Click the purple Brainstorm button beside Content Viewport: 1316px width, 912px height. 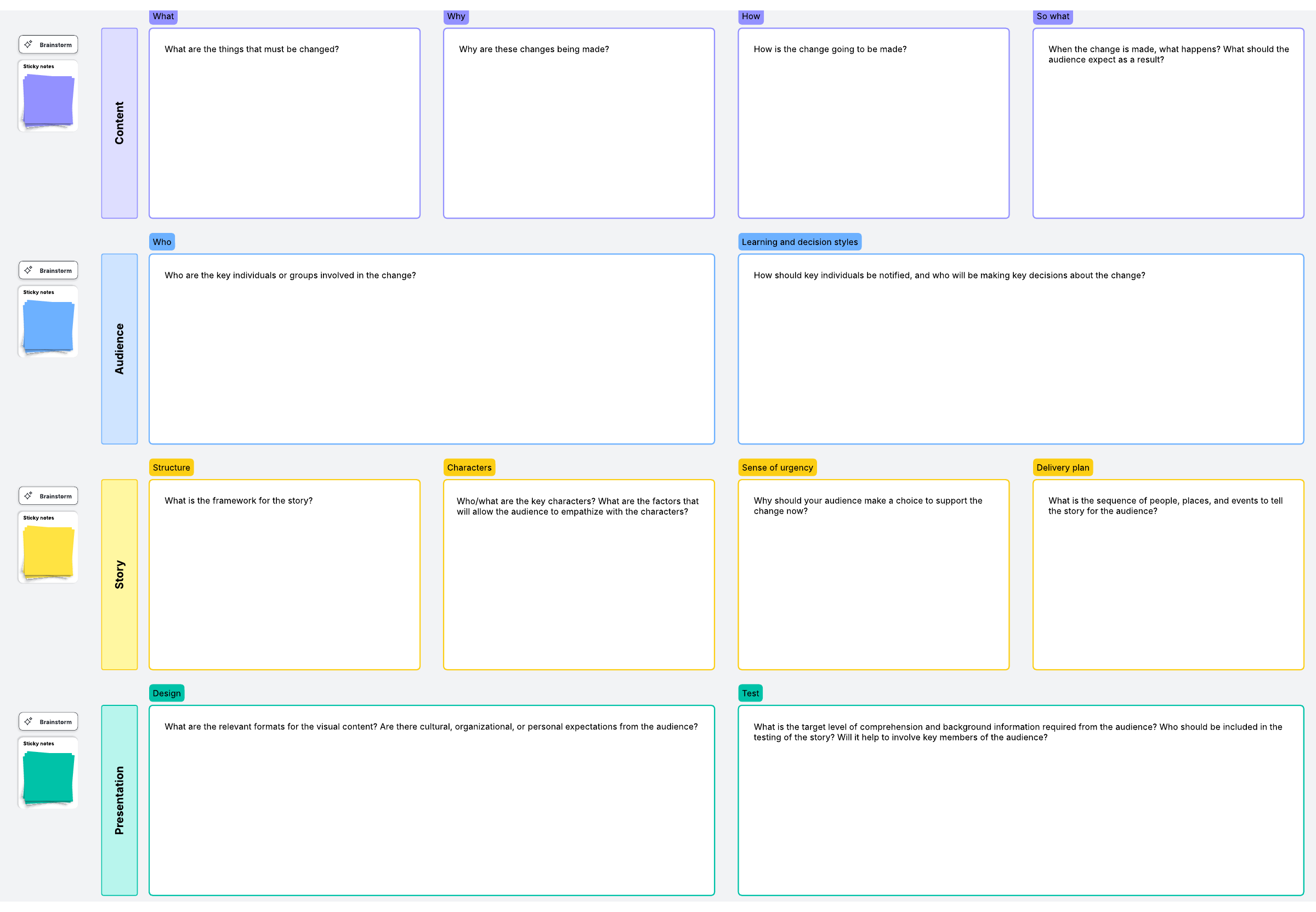coord(48,44)
